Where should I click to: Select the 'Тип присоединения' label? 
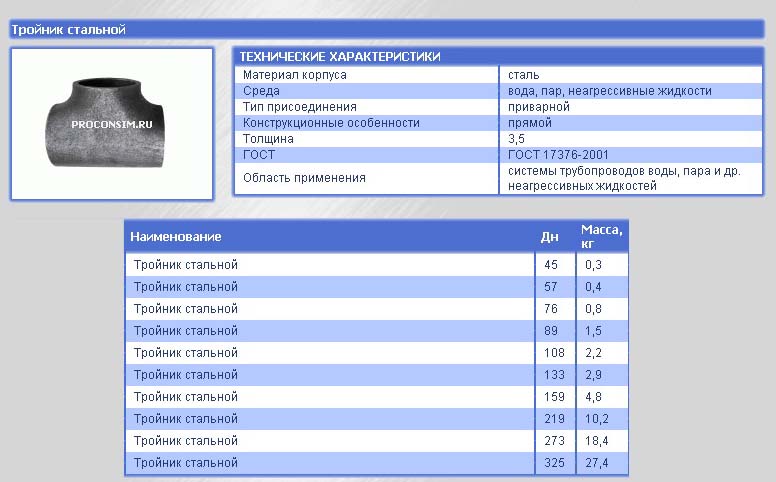[299, 107]
